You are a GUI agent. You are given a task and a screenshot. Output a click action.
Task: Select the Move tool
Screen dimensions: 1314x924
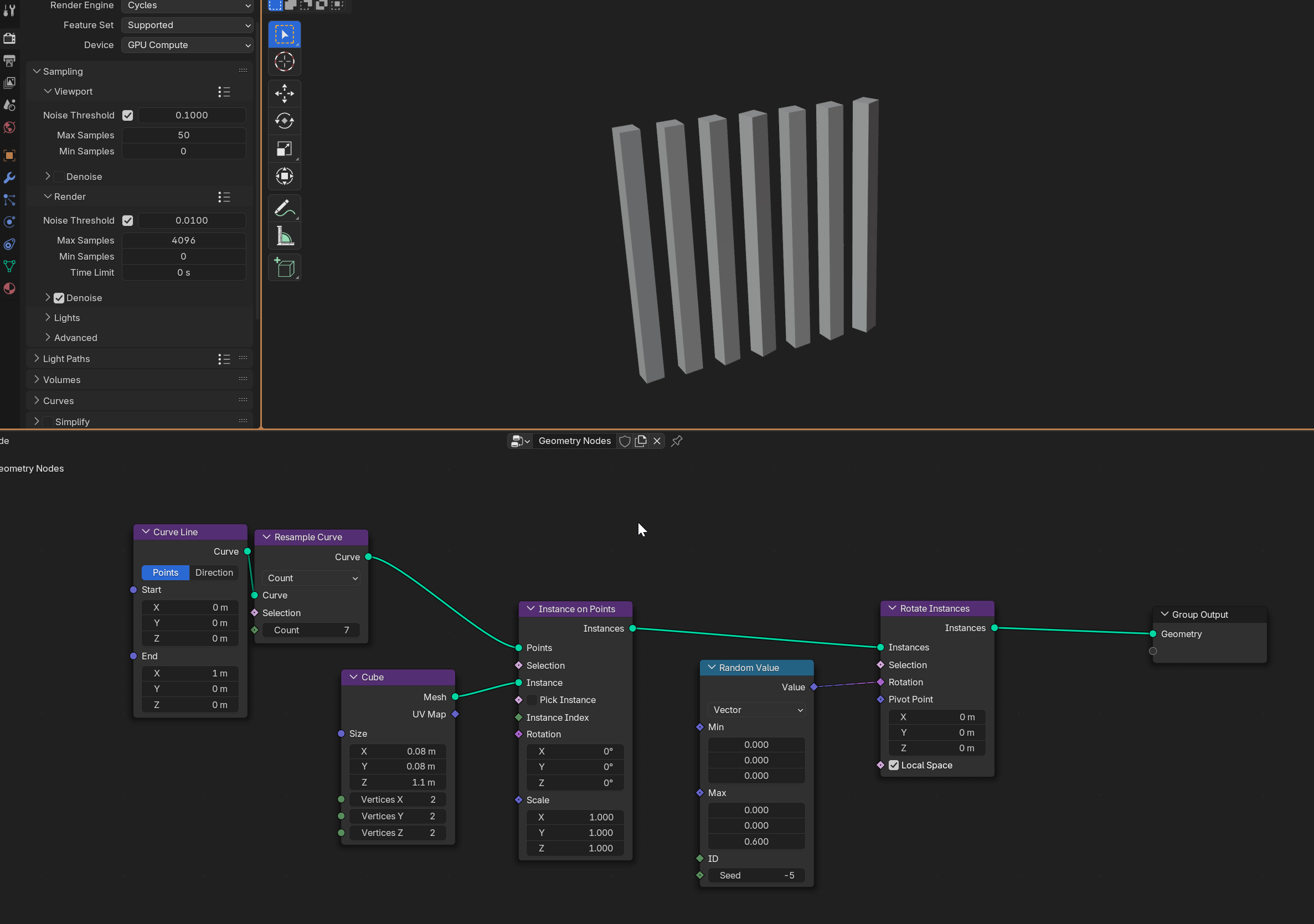tap(285, 93)
